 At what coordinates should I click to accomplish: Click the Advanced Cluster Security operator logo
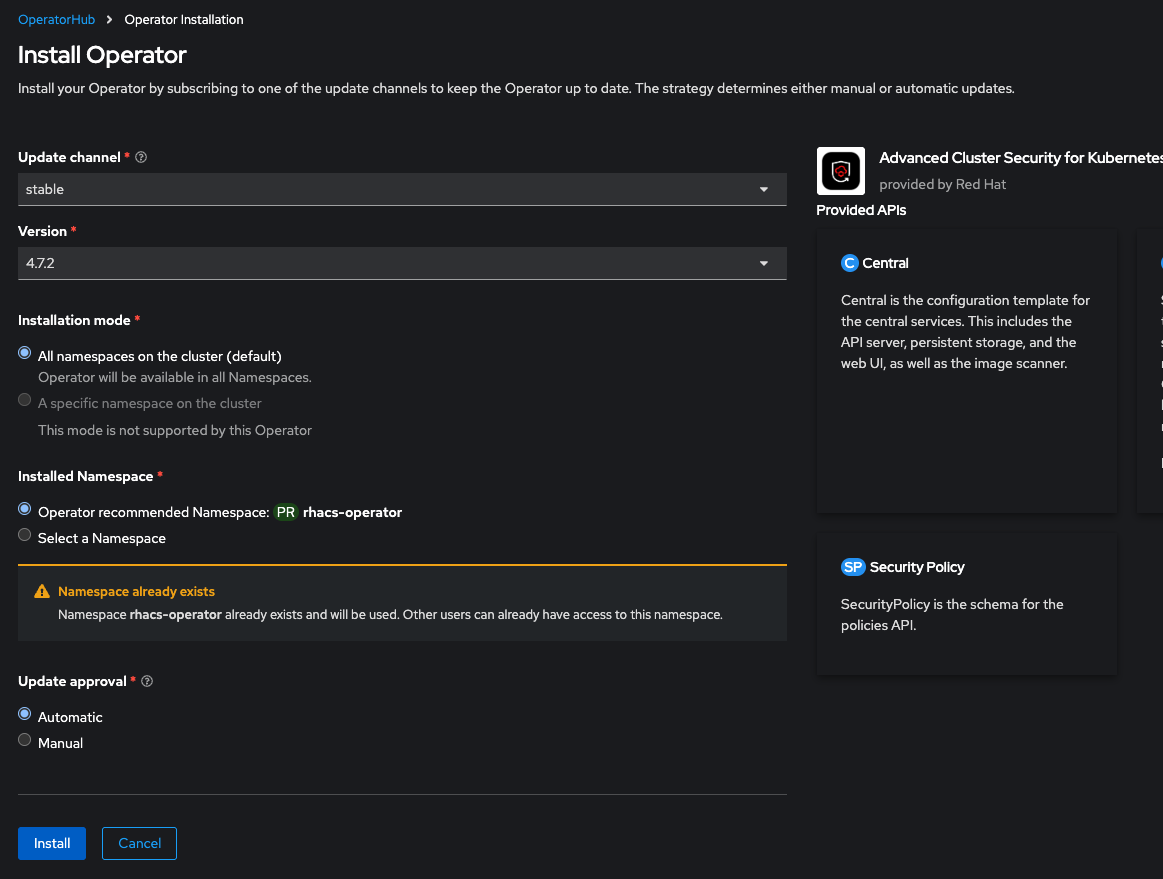coord(840,171)
